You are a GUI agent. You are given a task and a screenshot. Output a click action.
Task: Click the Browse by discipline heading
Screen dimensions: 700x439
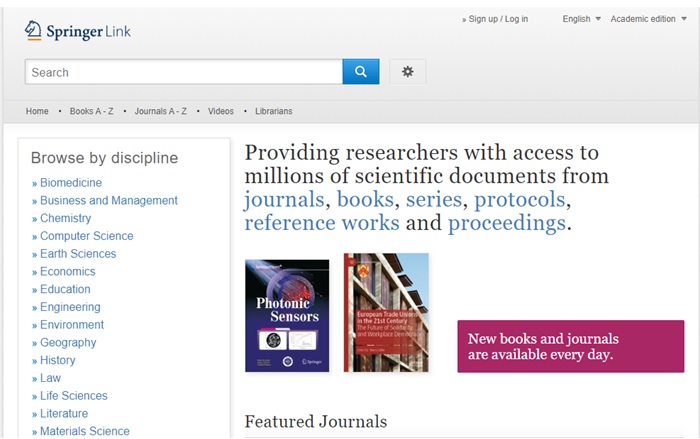(104, 158)
